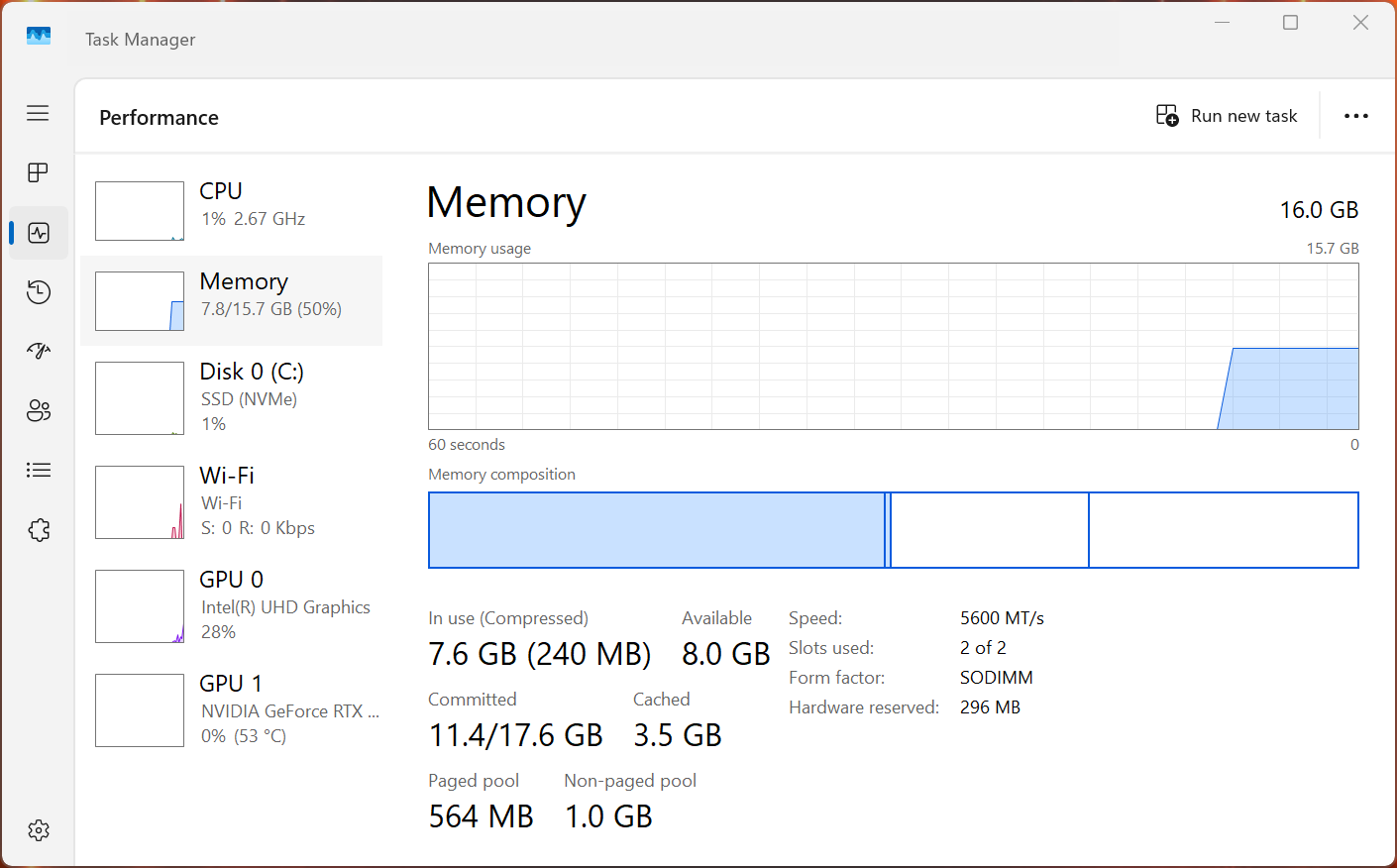Maximize the Task Manager window
Screen dimensions: 1397x868
click(x=1290, y=23)
